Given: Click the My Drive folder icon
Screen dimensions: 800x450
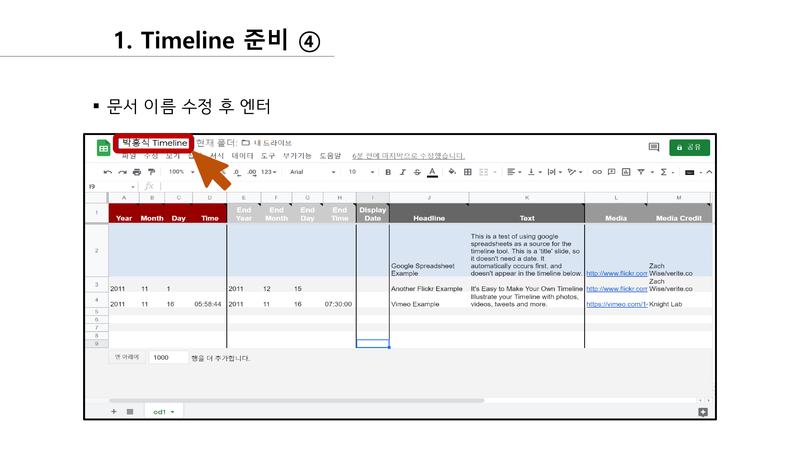Looking at the screenshot, I should pyautogui.click(x=246, y=143).
